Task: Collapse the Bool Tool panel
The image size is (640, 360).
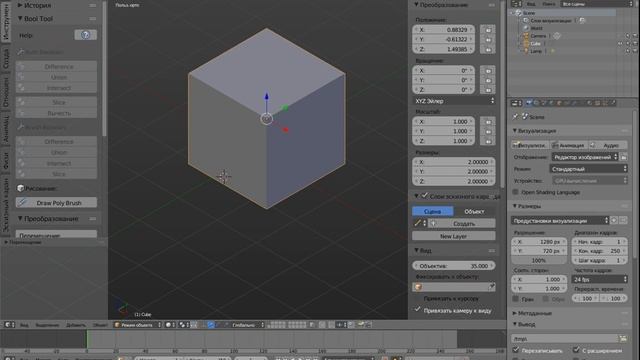Action: pos(20,19)
